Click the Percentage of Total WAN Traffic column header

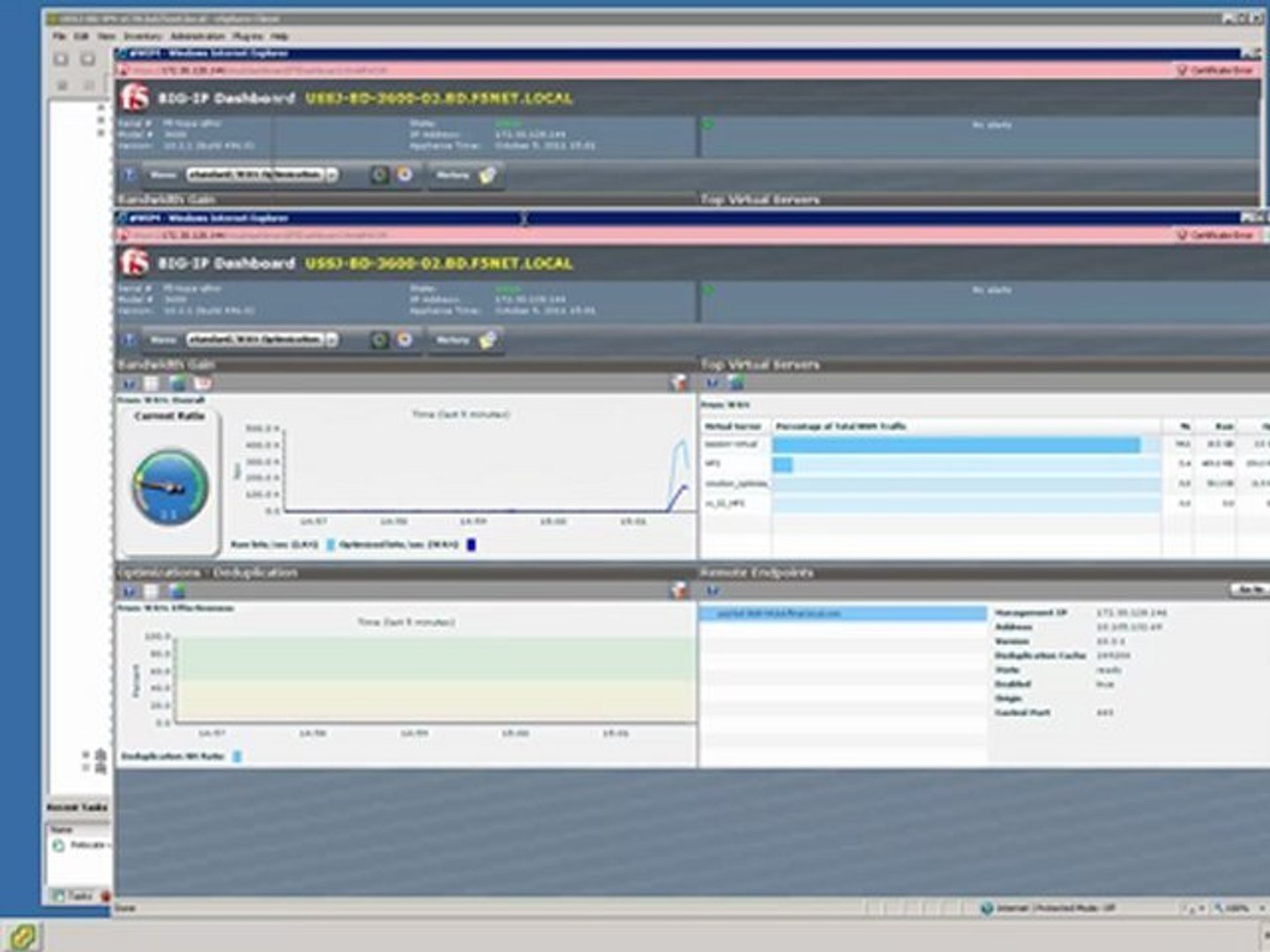pos(967,427)
